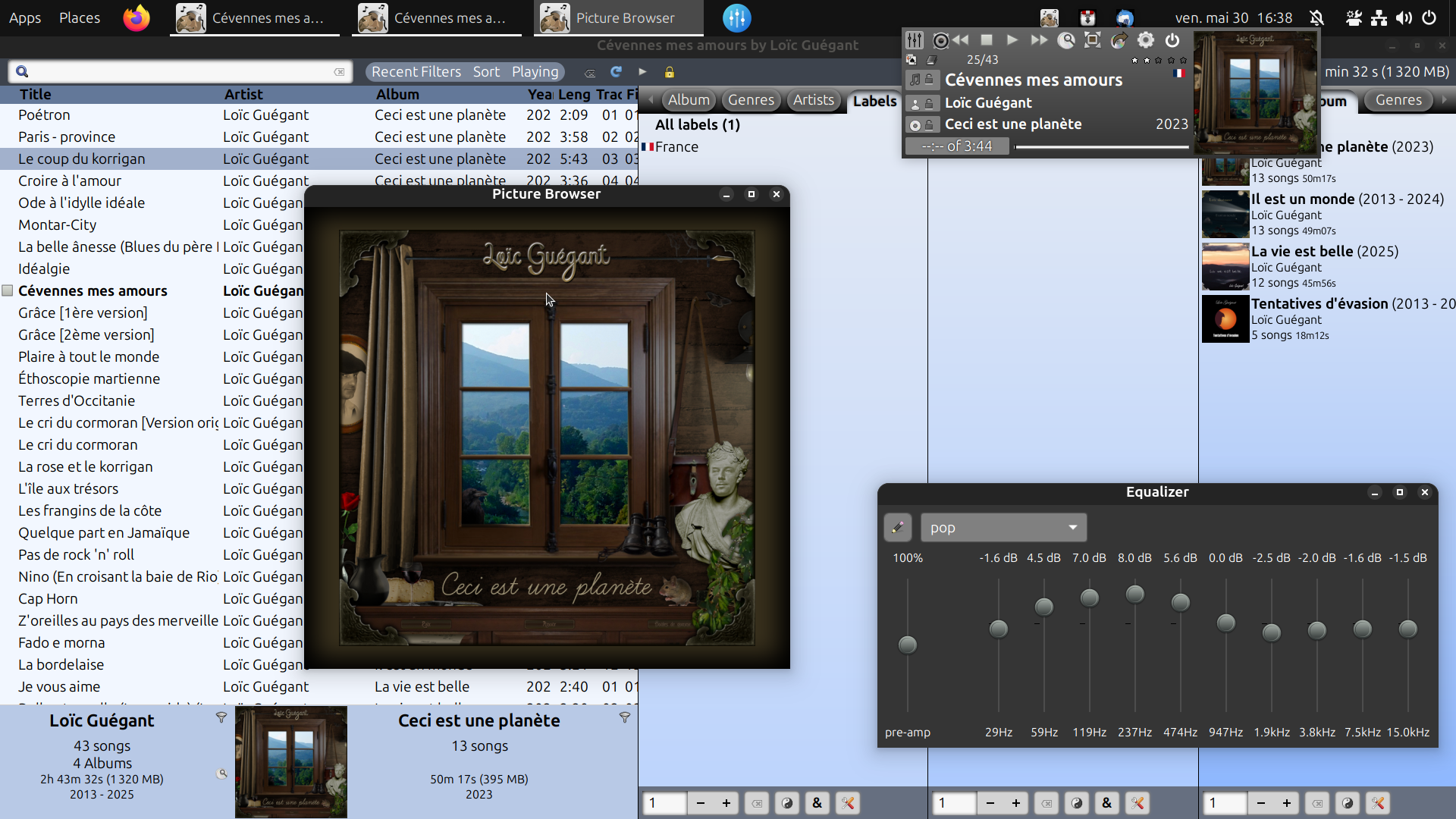Toggle the lock beside the album name
Screen dimensions: 1456x819
pyautogui.click(x=929, y=124)
